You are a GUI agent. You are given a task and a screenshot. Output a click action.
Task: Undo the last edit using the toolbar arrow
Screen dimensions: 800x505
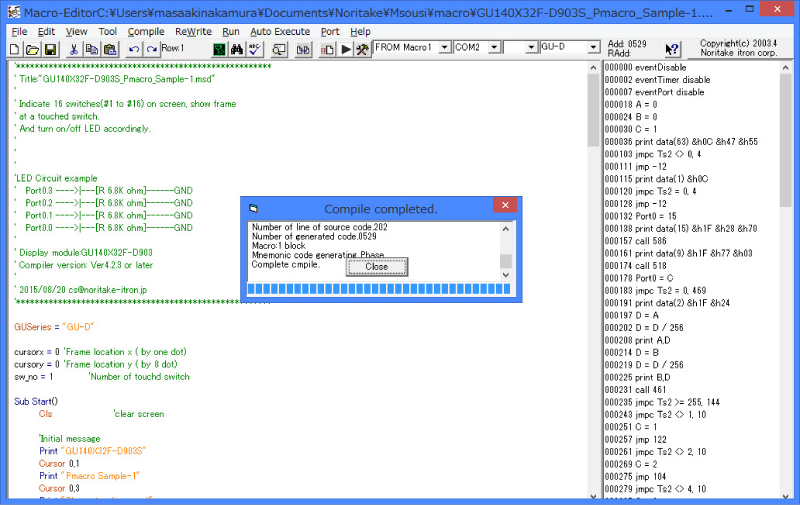point(135,49)
